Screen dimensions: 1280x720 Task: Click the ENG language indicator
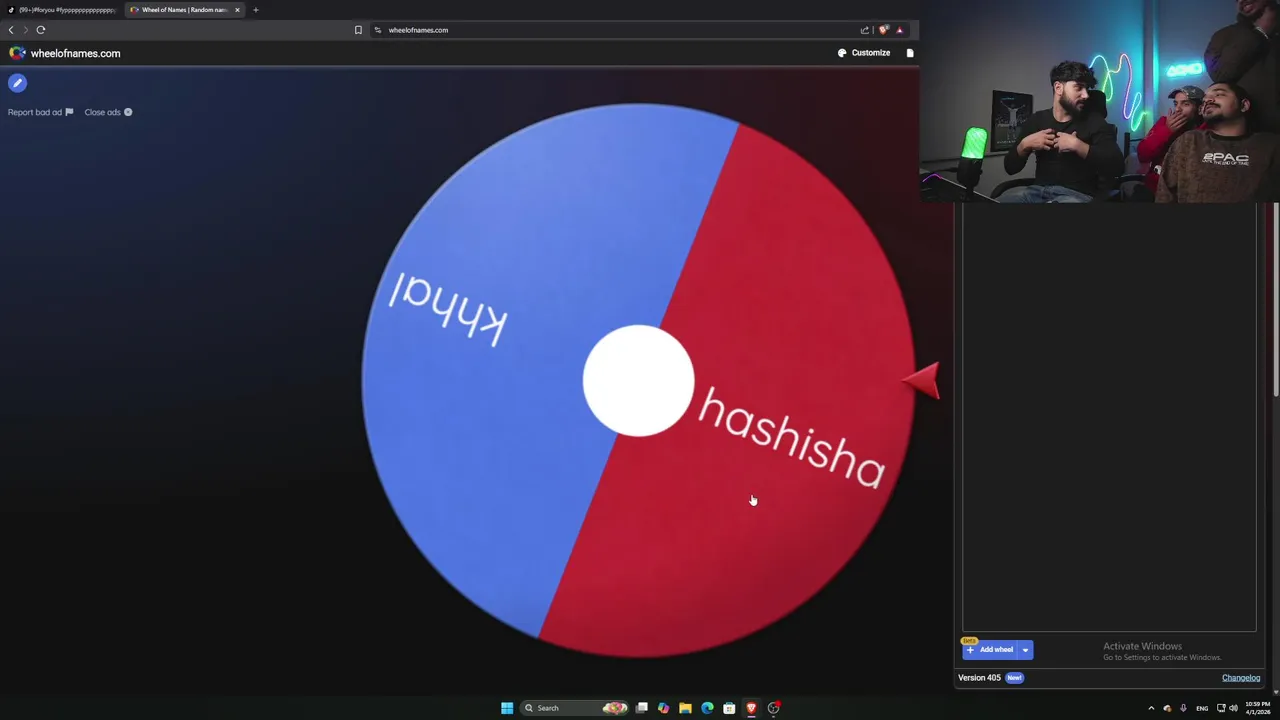(x=1202, y=708)
